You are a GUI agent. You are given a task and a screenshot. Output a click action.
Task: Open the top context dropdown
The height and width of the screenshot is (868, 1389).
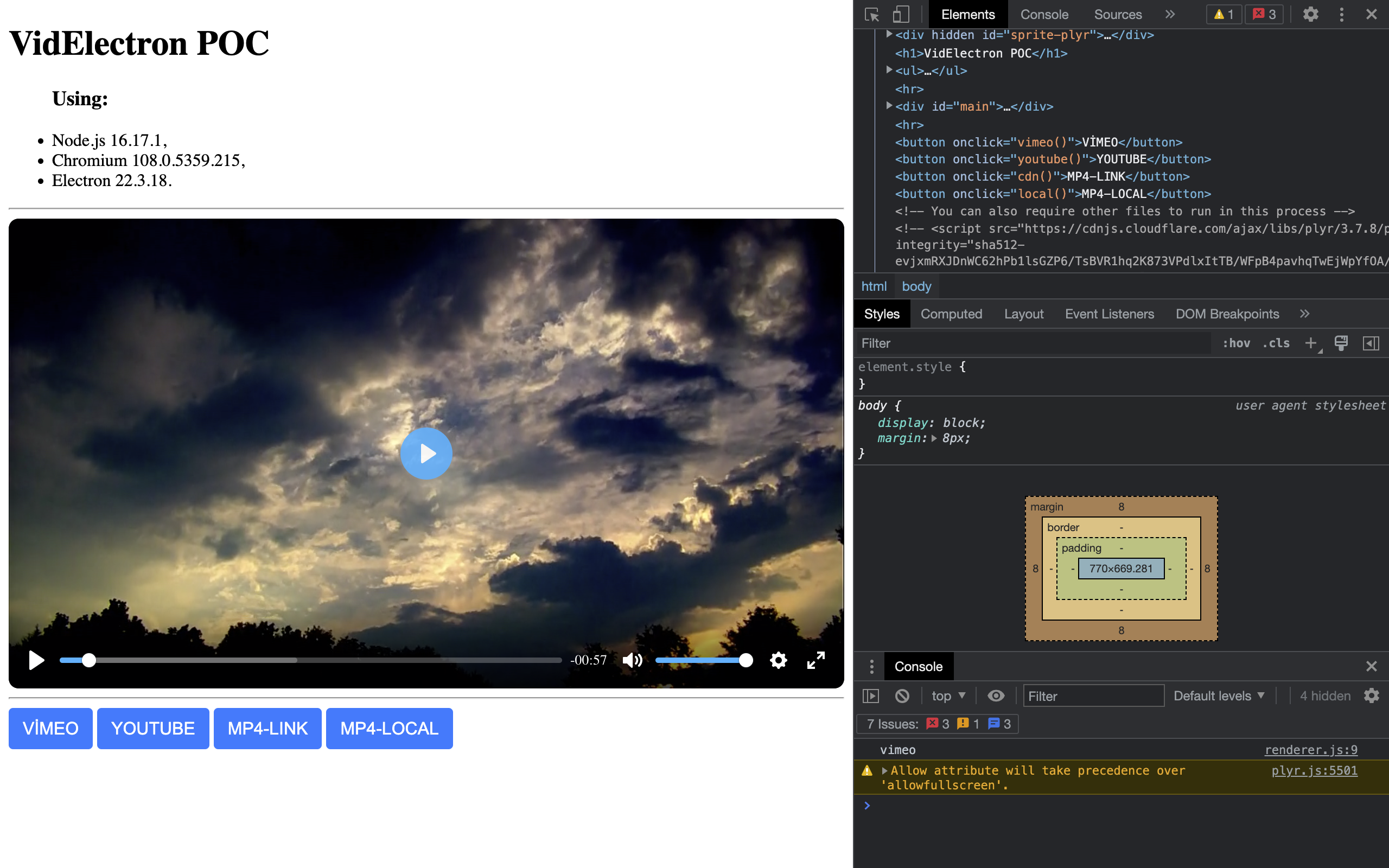tap(948, 696)
